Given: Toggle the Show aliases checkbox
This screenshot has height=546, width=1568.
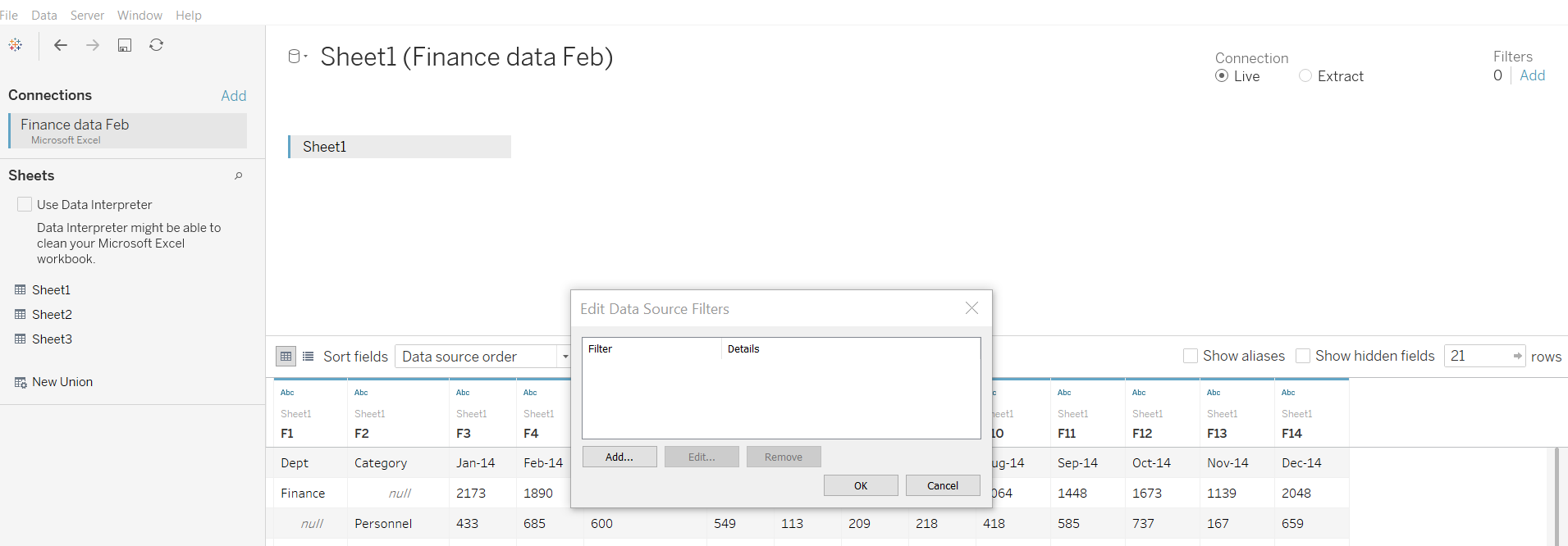Looking at the screenshot, I should [x=1191, y=356].
